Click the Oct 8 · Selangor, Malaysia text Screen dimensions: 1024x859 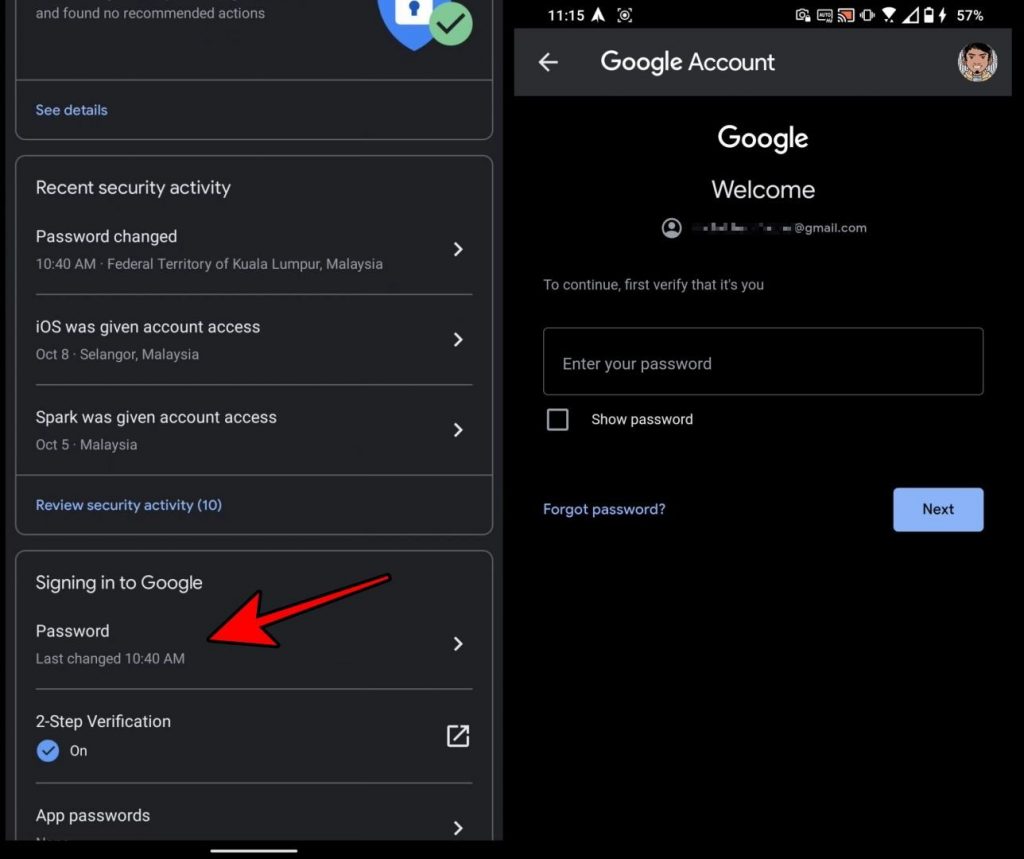[117, 354]
